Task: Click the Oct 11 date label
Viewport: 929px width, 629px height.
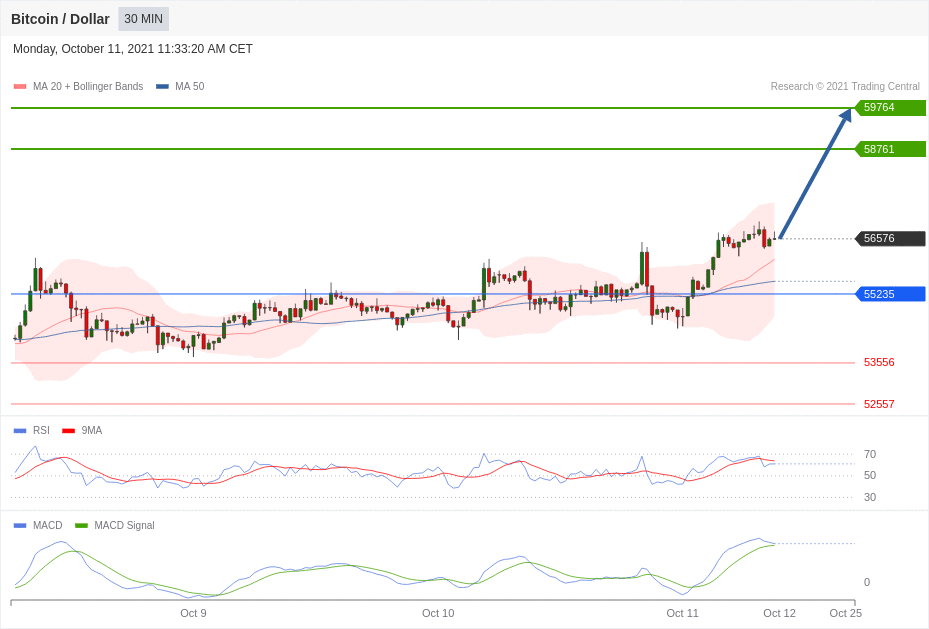Action: [x=682, y=613]
